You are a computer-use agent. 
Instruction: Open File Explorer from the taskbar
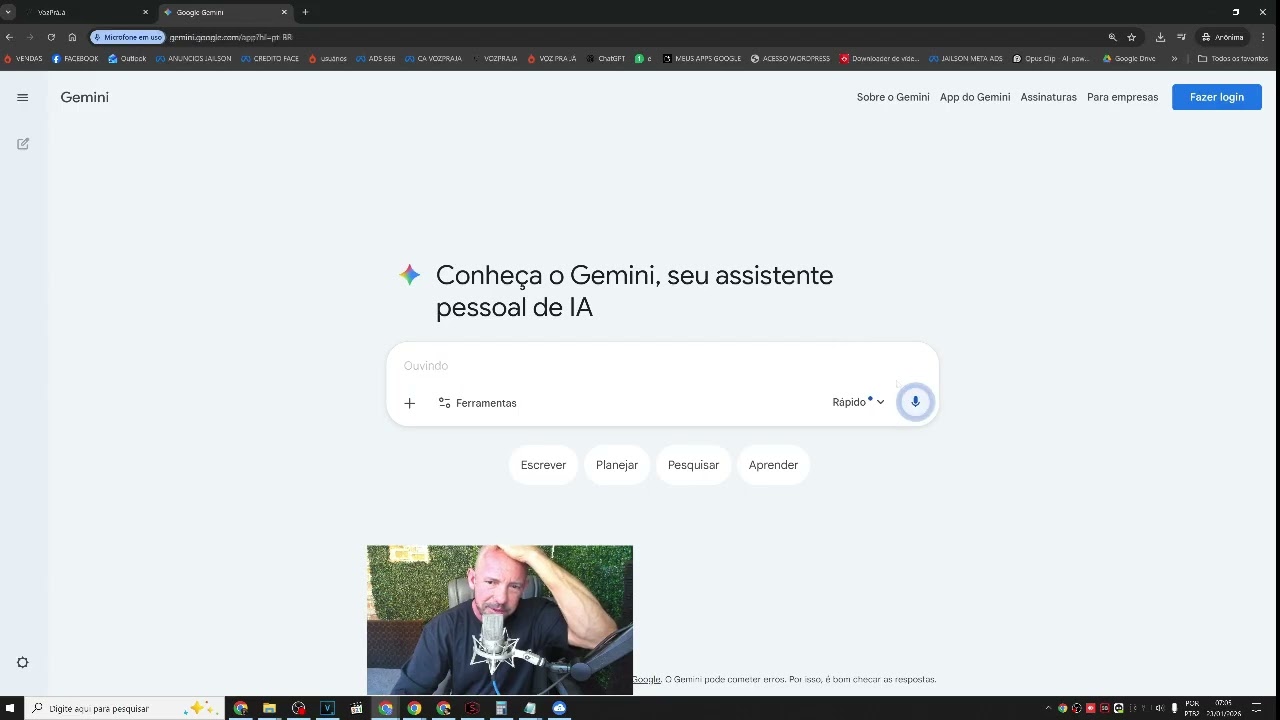(269, 708)
